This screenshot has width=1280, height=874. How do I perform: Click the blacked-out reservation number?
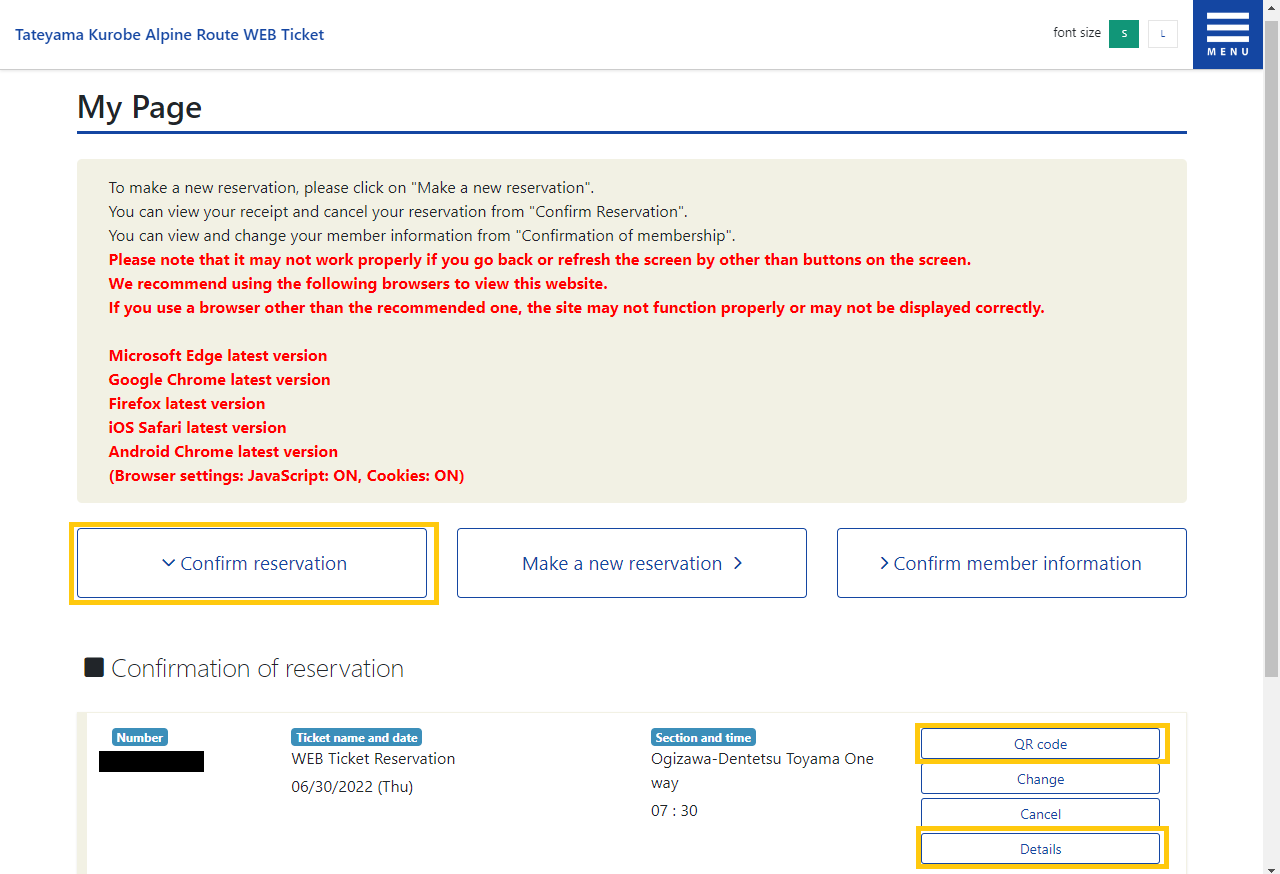pyautogui.click(x=151, y=762)
